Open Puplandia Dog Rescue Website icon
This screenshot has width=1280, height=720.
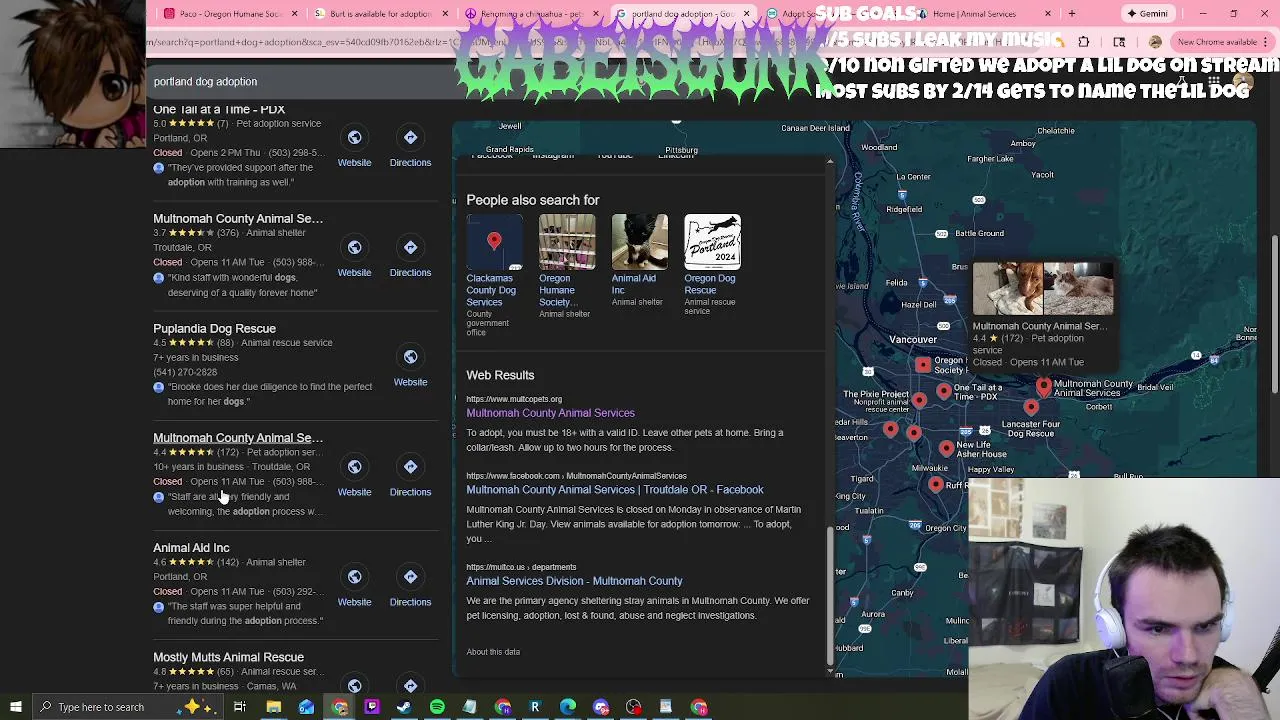[410, 357]
